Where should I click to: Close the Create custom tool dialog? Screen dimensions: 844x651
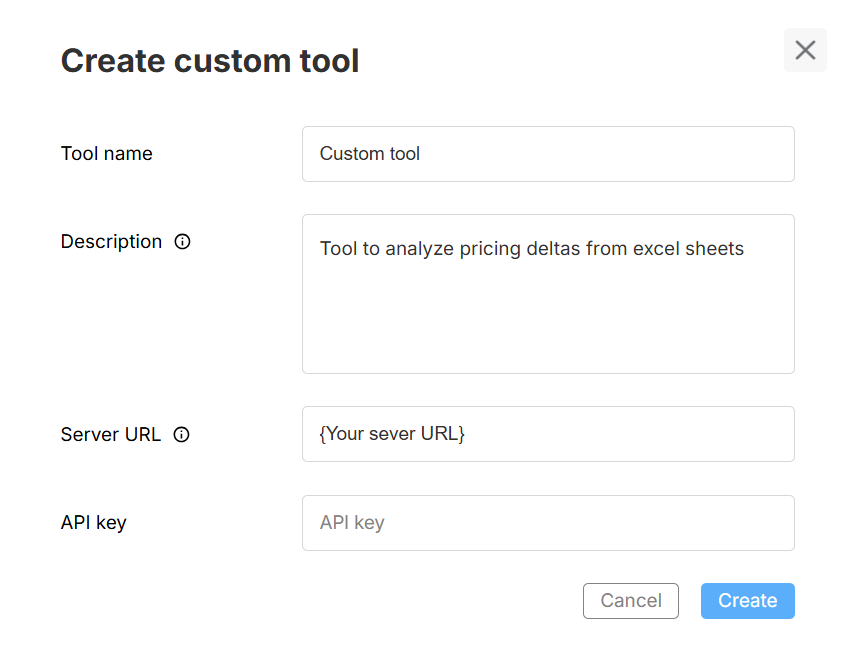click(805, 50)
